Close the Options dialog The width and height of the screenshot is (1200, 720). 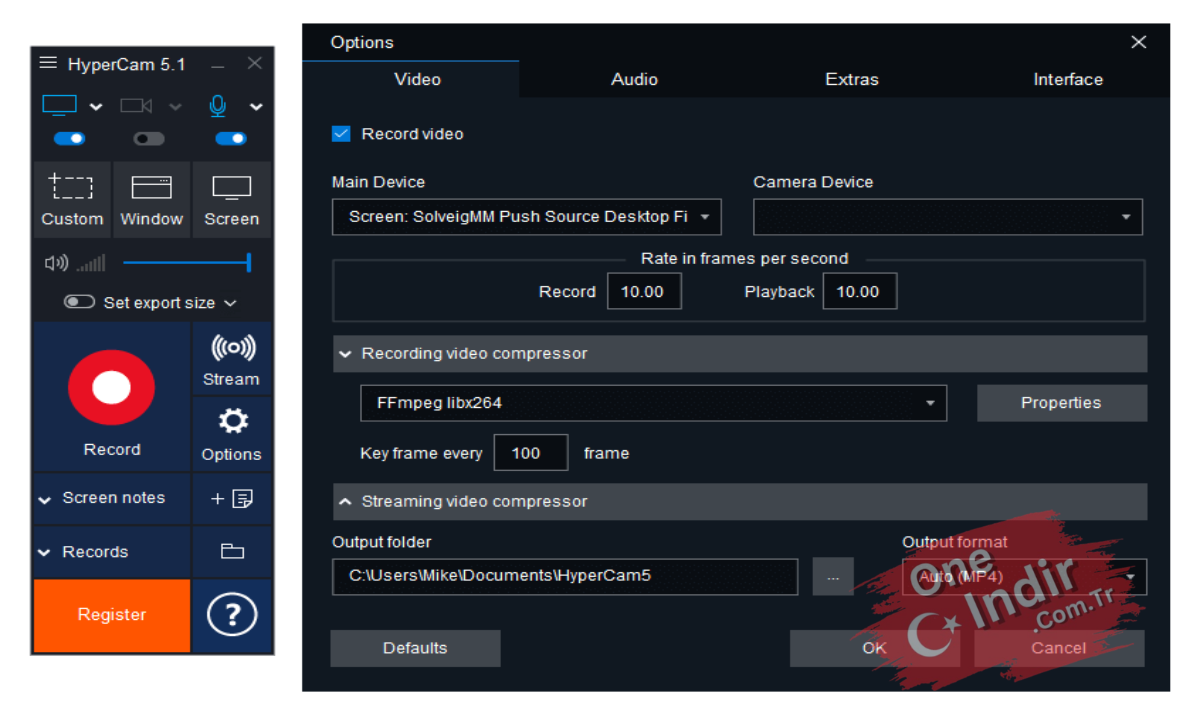point(1138,42)
